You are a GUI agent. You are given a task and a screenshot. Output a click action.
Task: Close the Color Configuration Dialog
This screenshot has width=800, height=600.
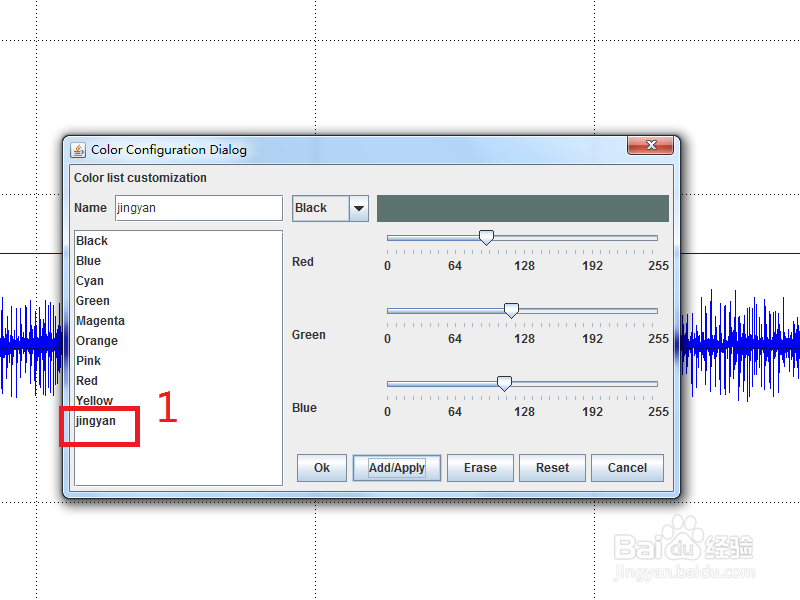(651, 145)
